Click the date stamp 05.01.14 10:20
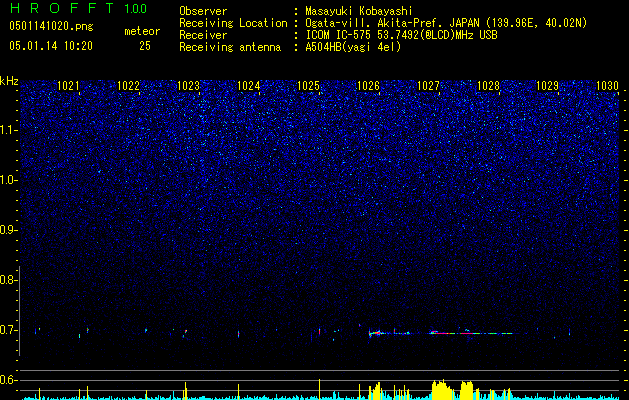 pos(51,46)
